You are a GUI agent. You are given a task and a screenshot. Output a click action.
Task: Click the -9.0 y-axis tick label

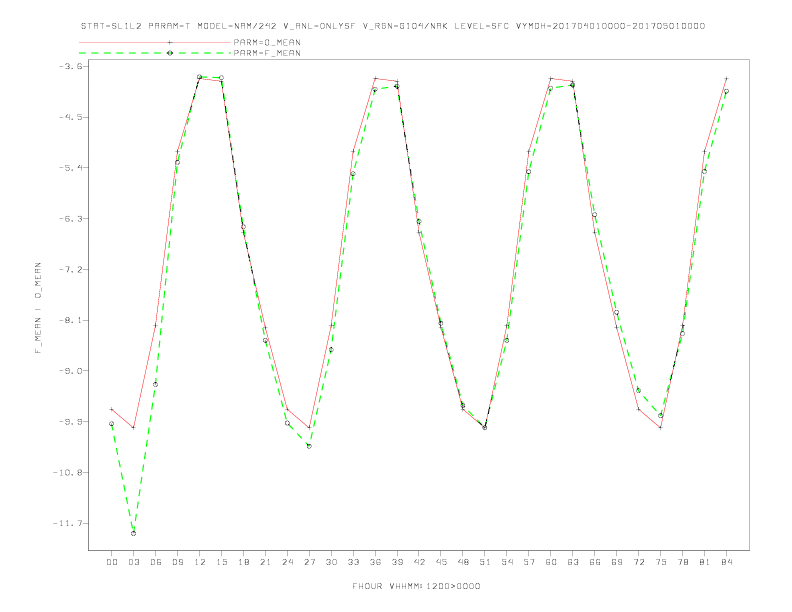click(x=73, y=371)
